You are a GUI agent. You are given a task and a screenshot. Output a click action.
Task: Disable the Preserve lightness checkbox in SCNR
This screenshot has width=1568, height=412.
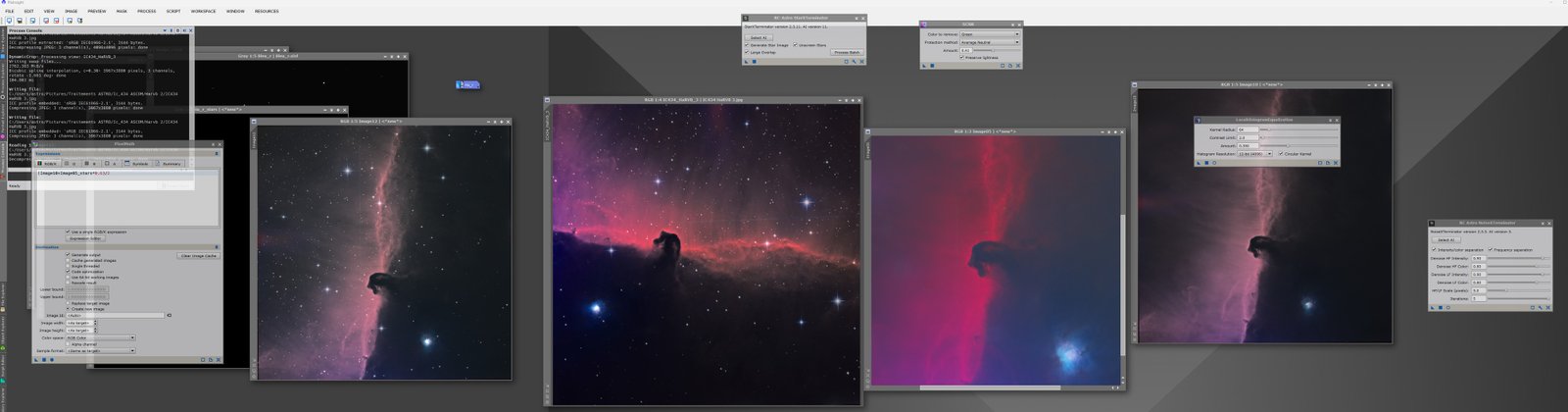962,58
